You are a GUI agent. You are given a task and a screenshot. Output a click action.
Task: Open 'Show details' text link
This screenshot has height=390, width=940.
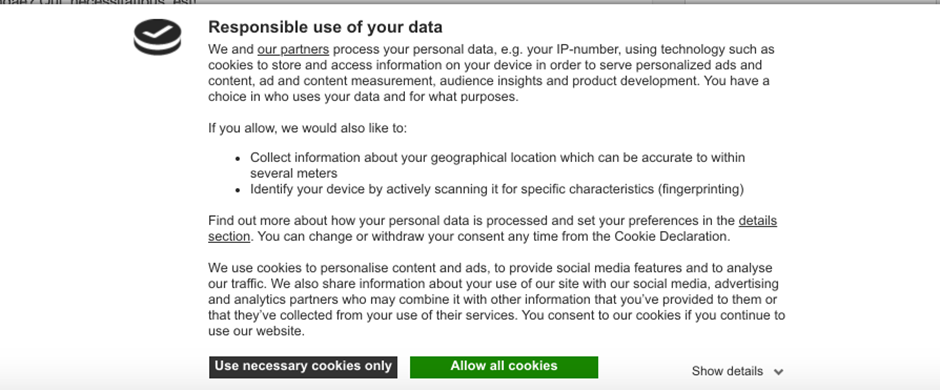(727, 371)
